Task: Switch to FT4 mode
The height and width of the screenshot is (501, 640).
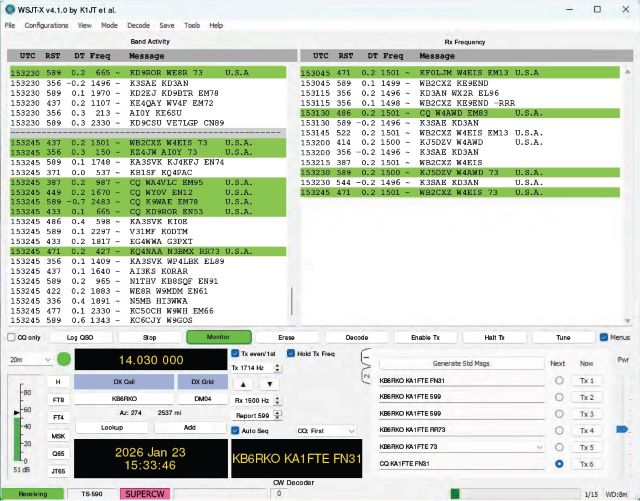Action: tap(57, 417)
